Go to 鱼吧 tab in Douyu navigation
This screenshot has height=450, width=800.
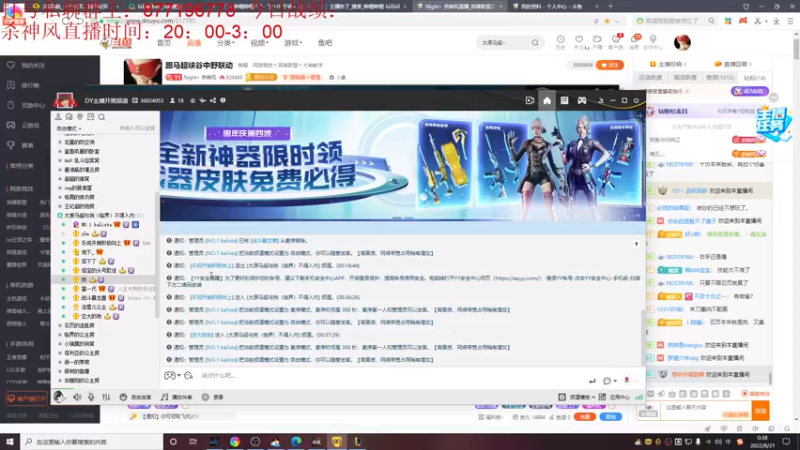point(325,43)
